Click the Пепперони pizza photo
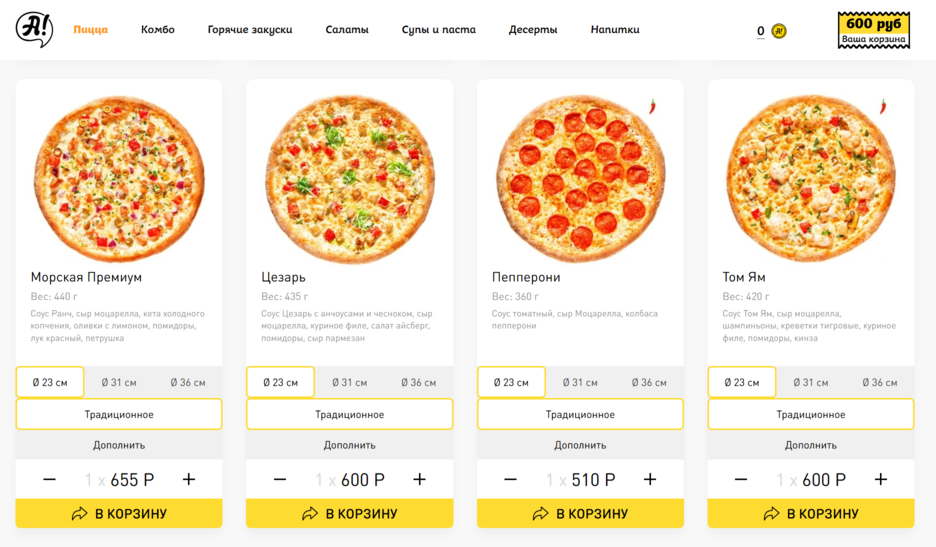The height and width of the screenshot is (547, 936). tap(580, 178)
